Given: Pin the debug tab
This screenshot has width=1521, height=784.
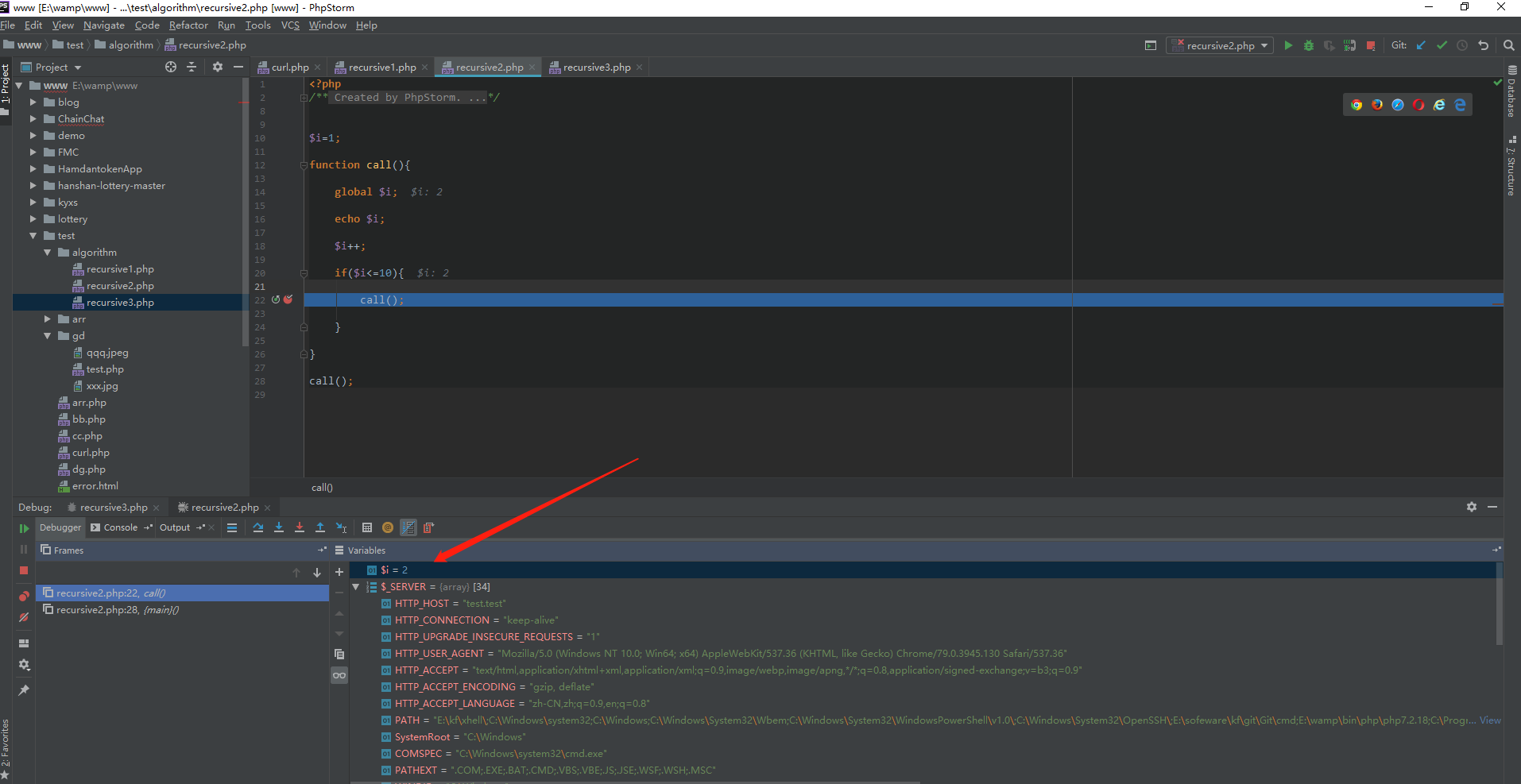Looking at the screenshot, I should (24, 690).
